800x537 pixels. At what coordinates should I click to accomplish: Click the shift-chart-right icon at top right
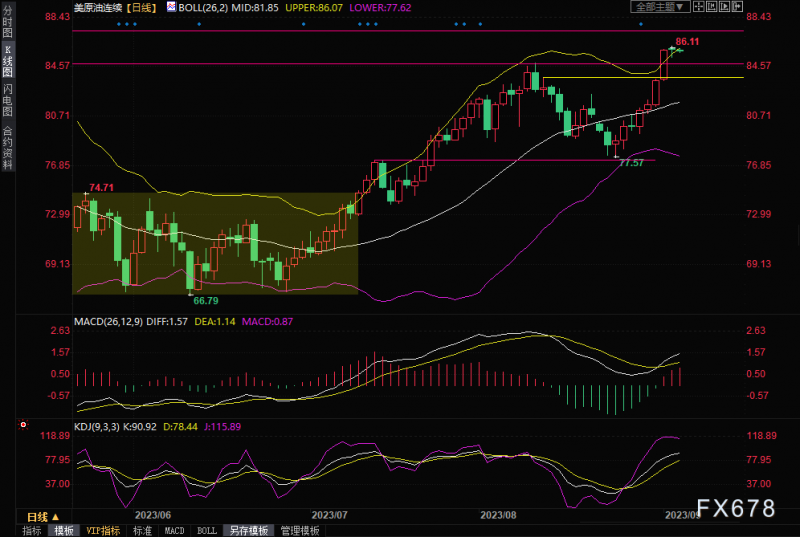click(737, 7)
